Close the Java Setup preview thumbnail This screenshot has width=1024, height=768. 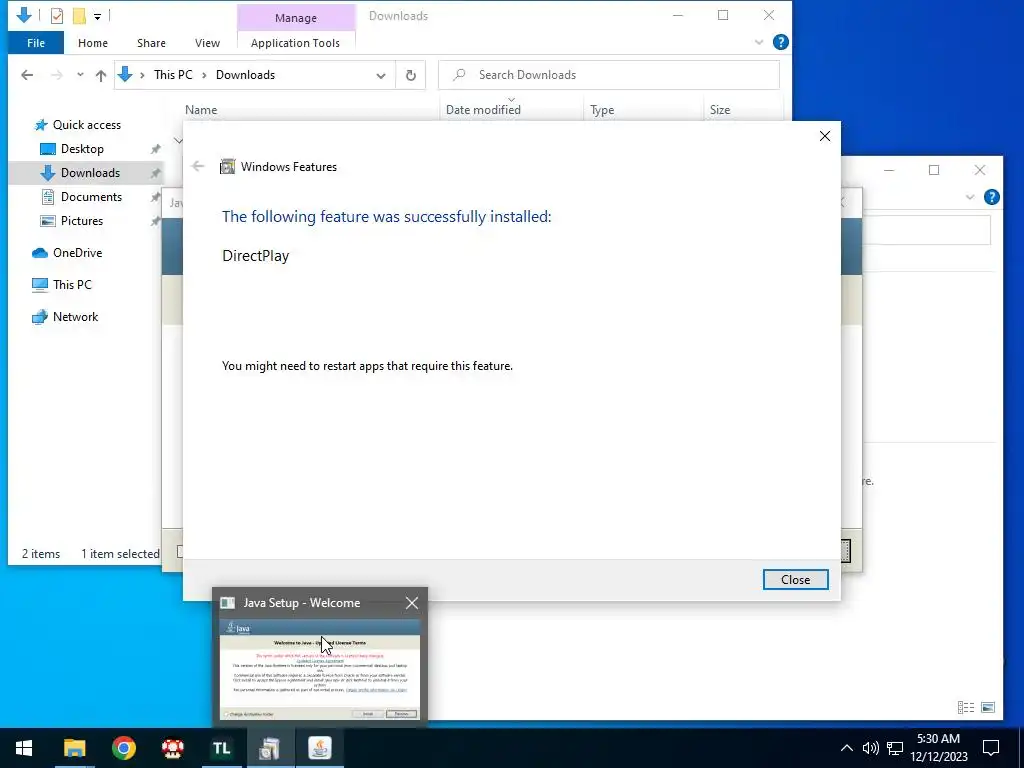click(x=411, y=603)
